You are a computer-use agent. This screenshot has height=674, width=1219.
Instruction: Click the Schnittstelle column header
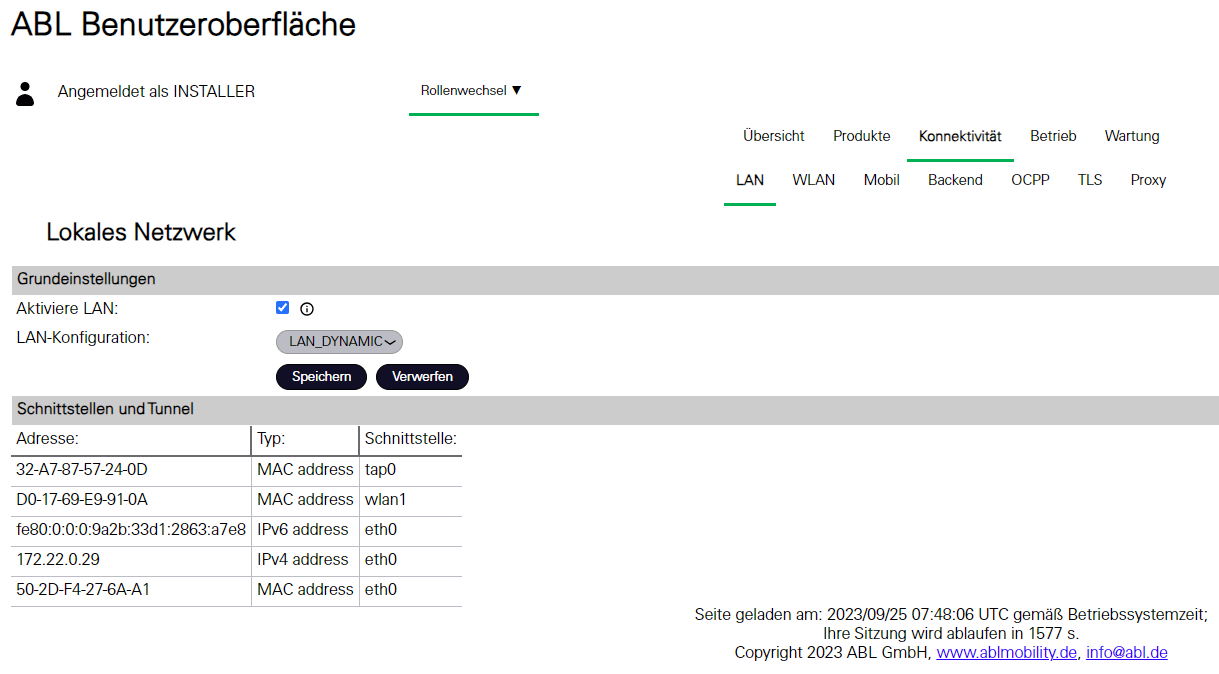[411, 439]
